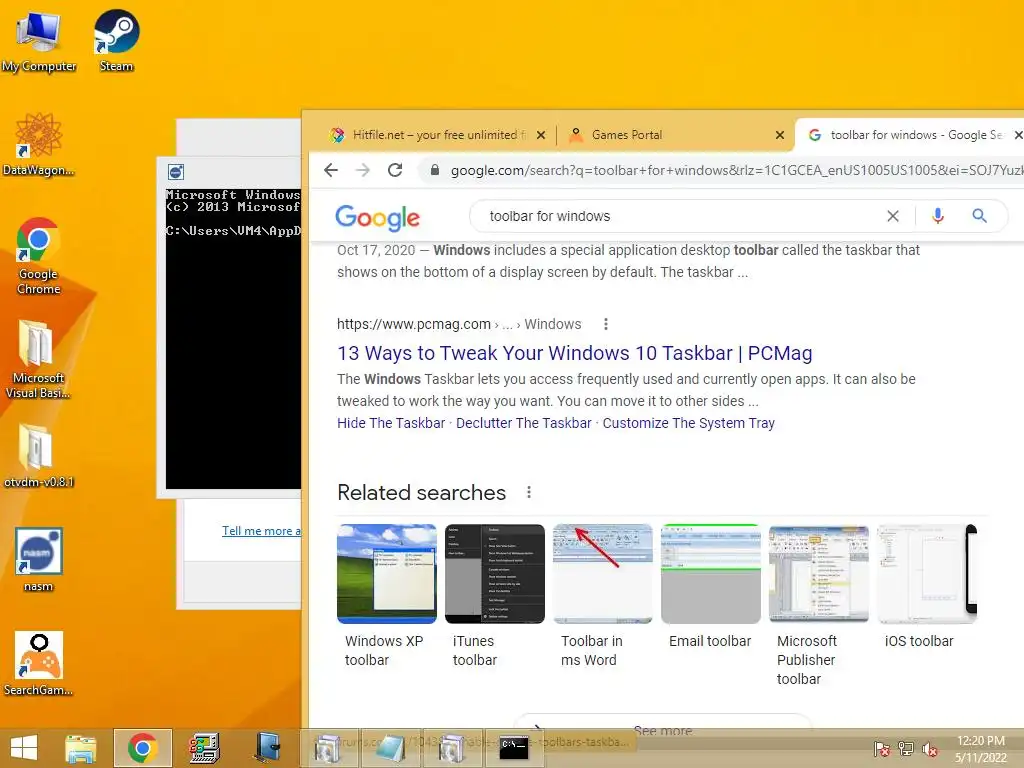Open PCMag result options three dots
The height and width of the screenshot is (768, 1024).
pyautogui.click(x=606, y=324)
